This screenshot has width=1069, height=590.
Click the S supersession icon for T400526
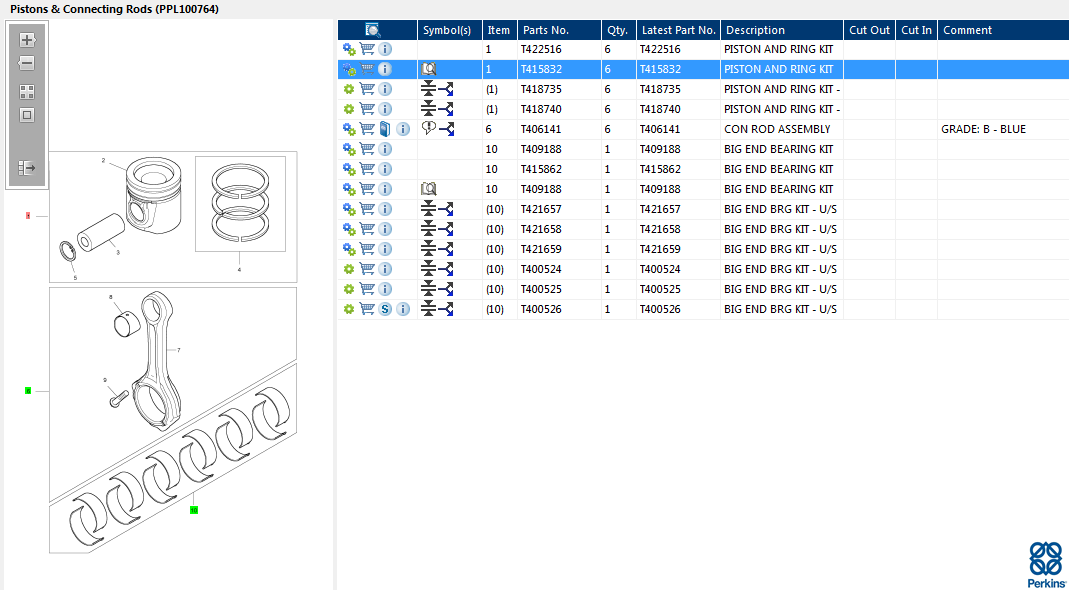[385, 309]
